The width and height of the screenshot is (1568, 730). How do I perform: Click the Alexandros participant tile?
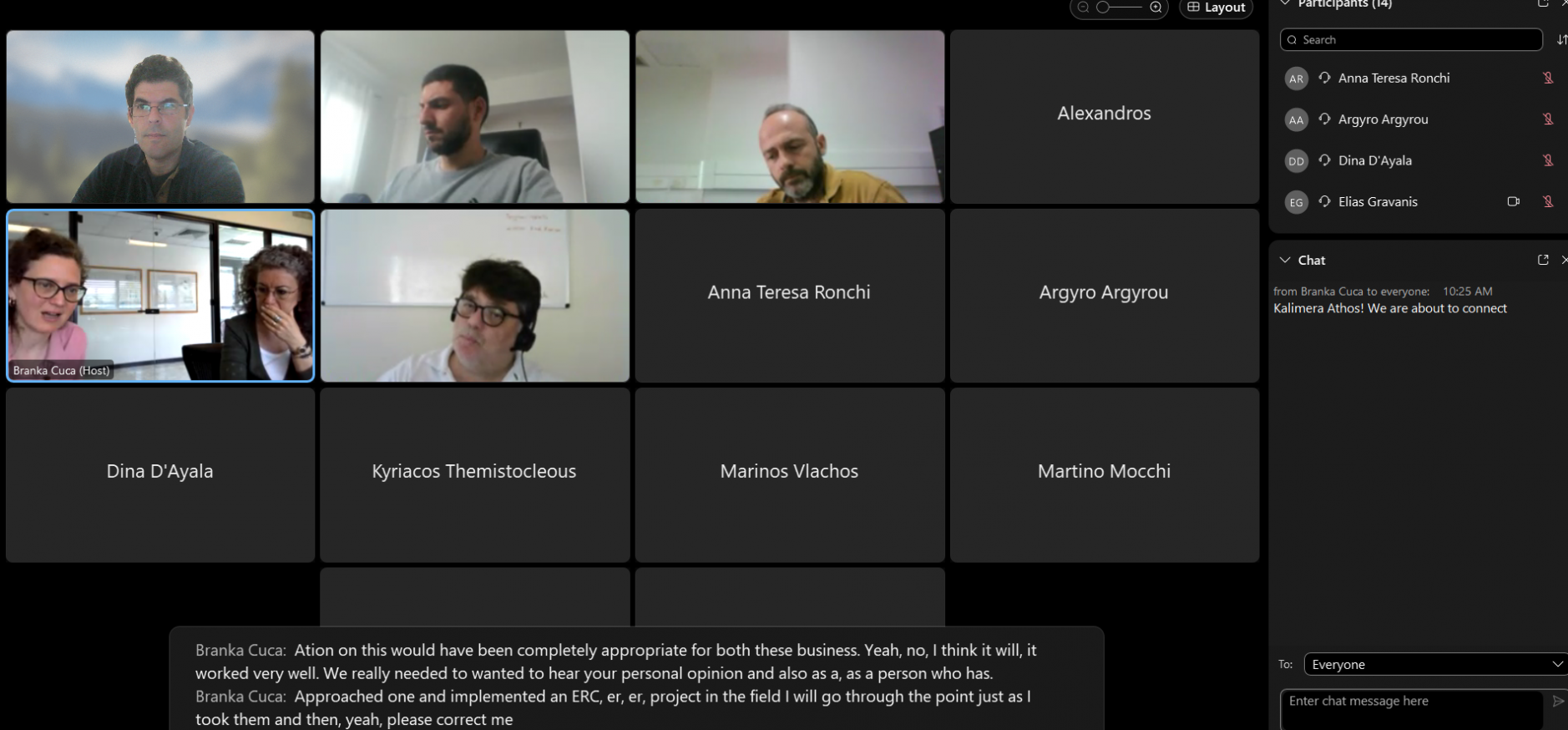coord(1104,117)
